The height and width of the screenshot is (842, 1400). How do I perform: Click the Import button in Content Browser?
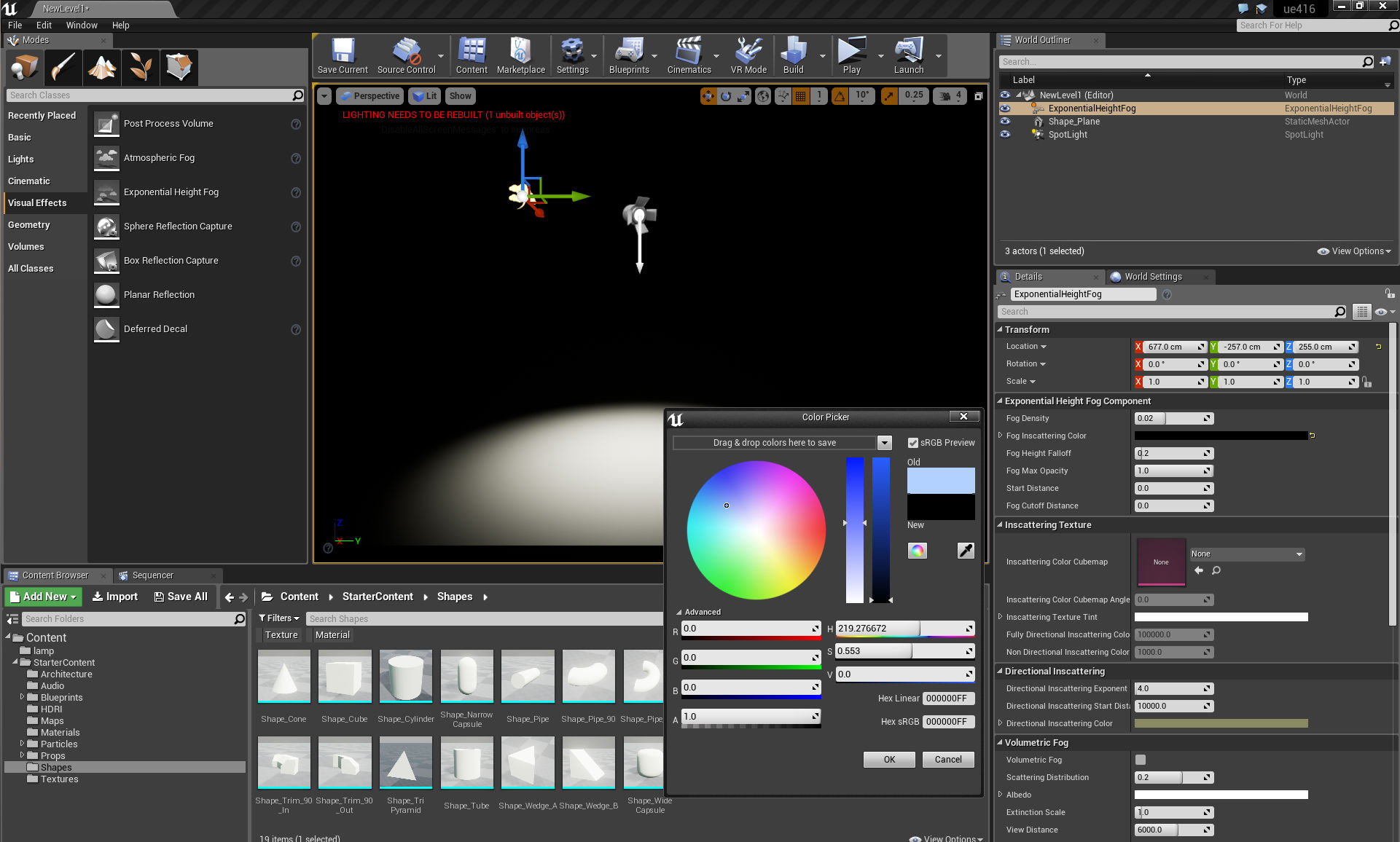pyautogui.click(x=115, y=597)
